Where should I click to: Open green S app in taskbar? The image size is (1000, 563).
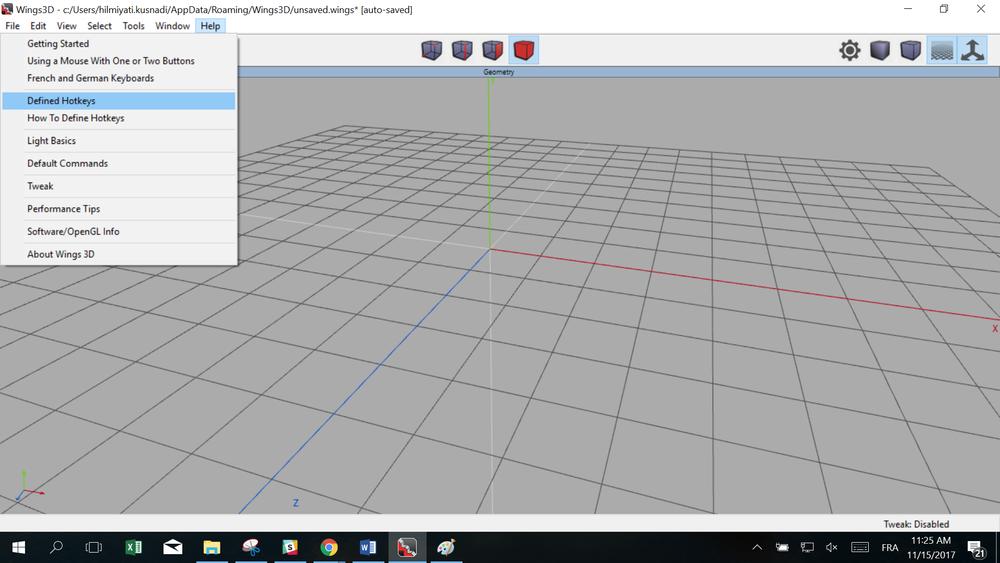tap(290, 547)
